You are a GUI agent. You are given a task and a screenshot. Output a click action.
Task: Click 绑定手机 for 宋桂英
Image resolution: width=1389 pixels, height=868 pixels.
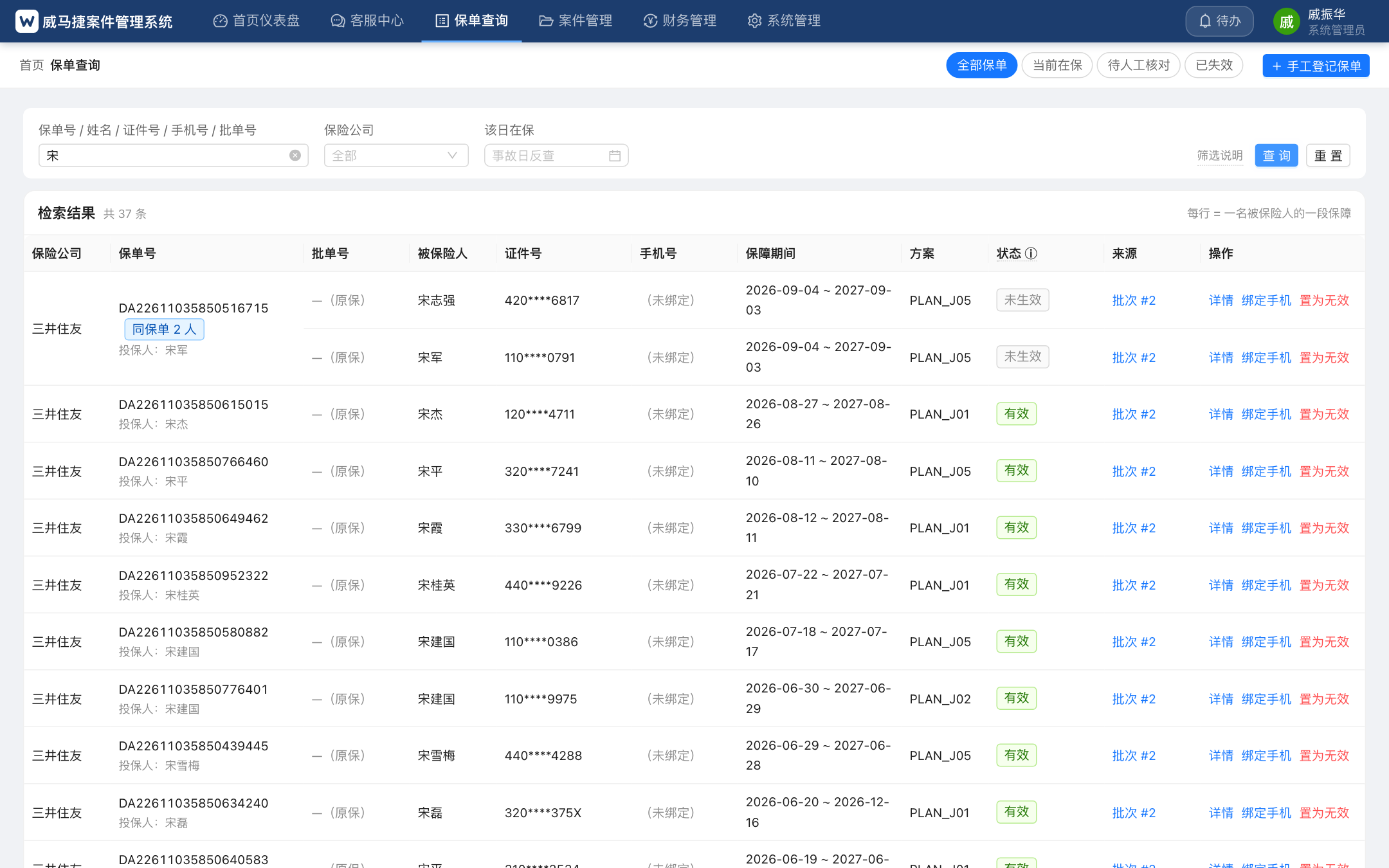point(1266,585)
